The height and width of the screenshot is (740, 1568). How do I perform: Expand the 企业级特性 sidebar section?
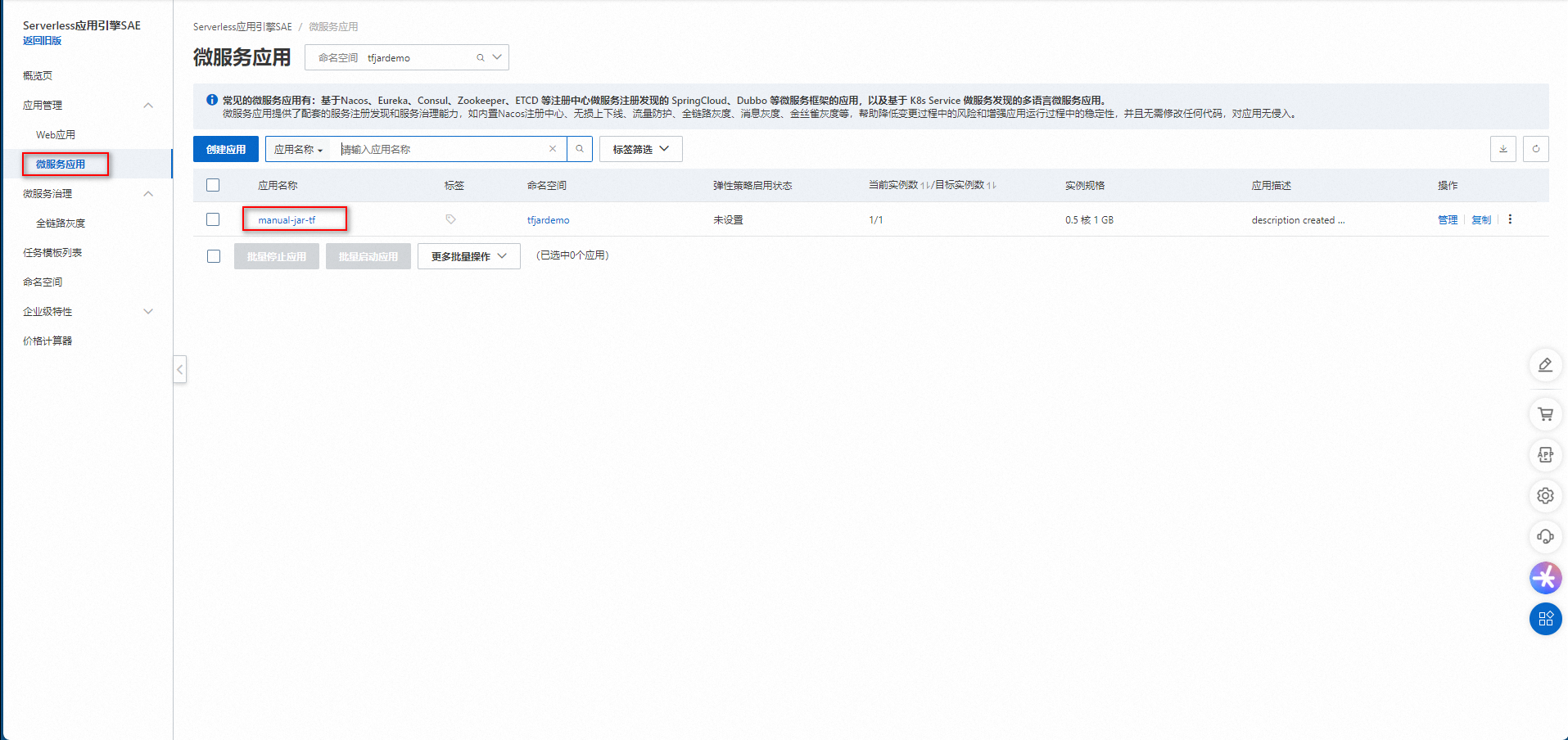[148, 311]
